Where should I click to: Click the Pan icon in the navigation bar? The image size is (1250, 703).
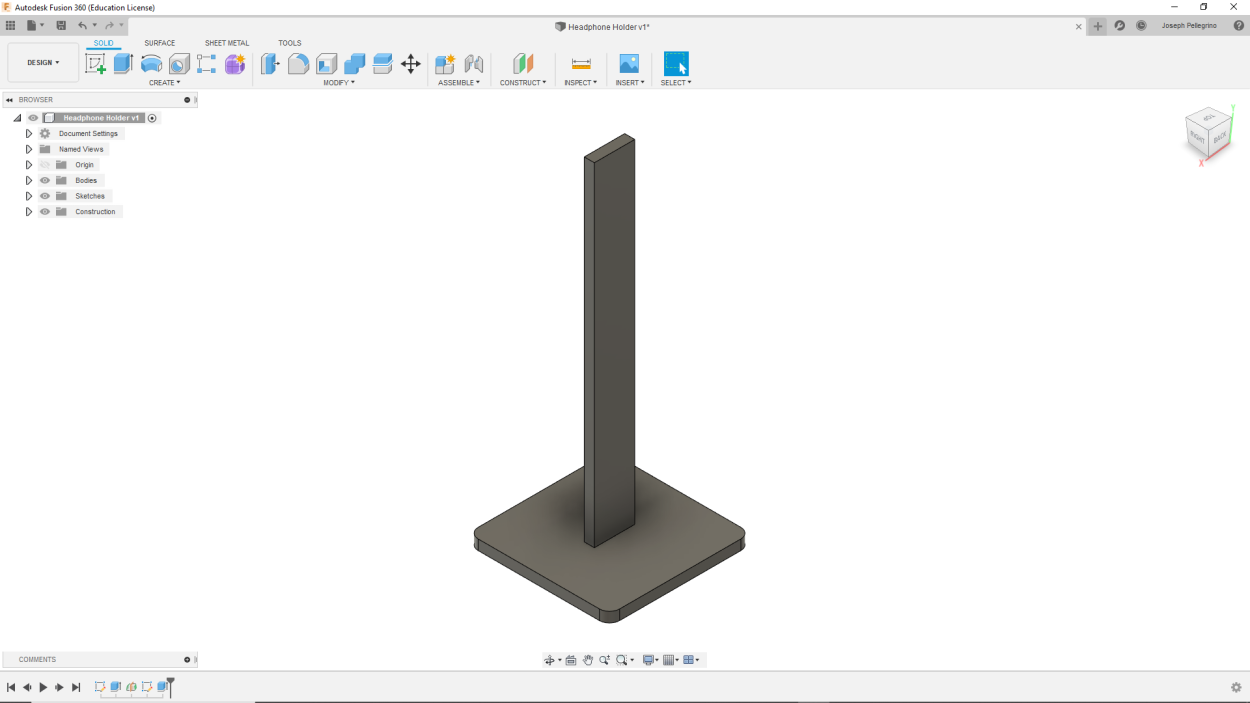(588, 659)
